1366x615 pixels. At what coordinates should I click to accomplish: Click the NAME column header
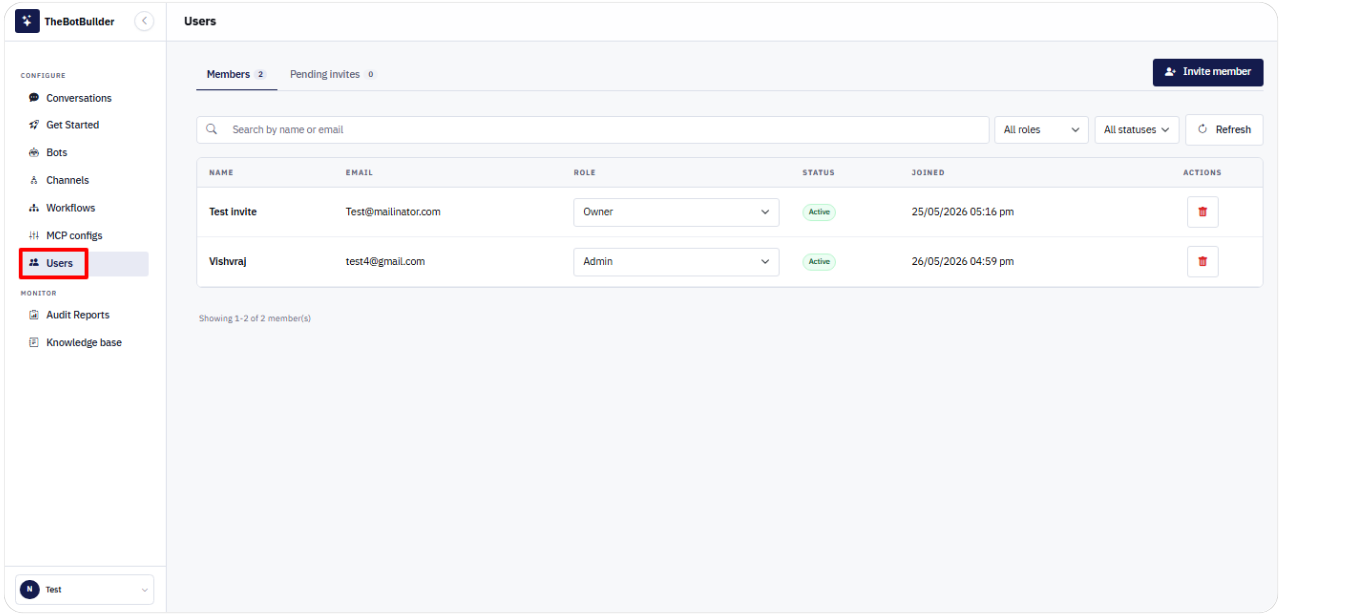(221, 172)
